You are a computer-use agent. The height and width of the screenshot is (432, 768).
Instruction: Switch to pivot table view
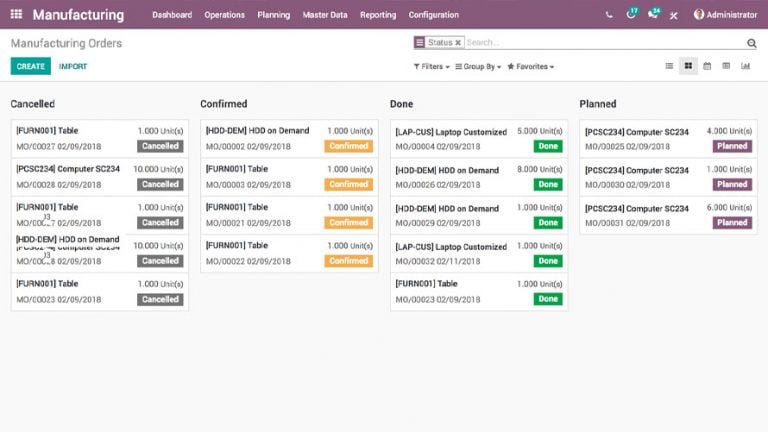pos(726,66)
